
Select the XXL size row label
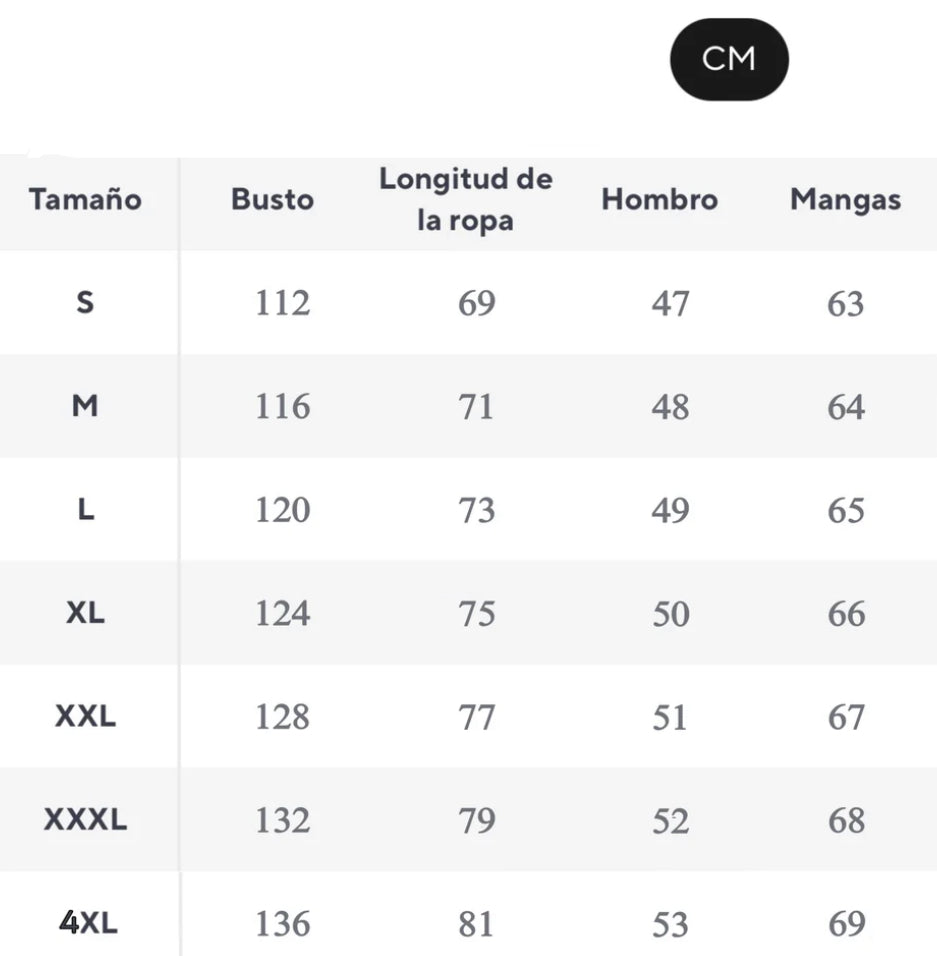point(85,717)
